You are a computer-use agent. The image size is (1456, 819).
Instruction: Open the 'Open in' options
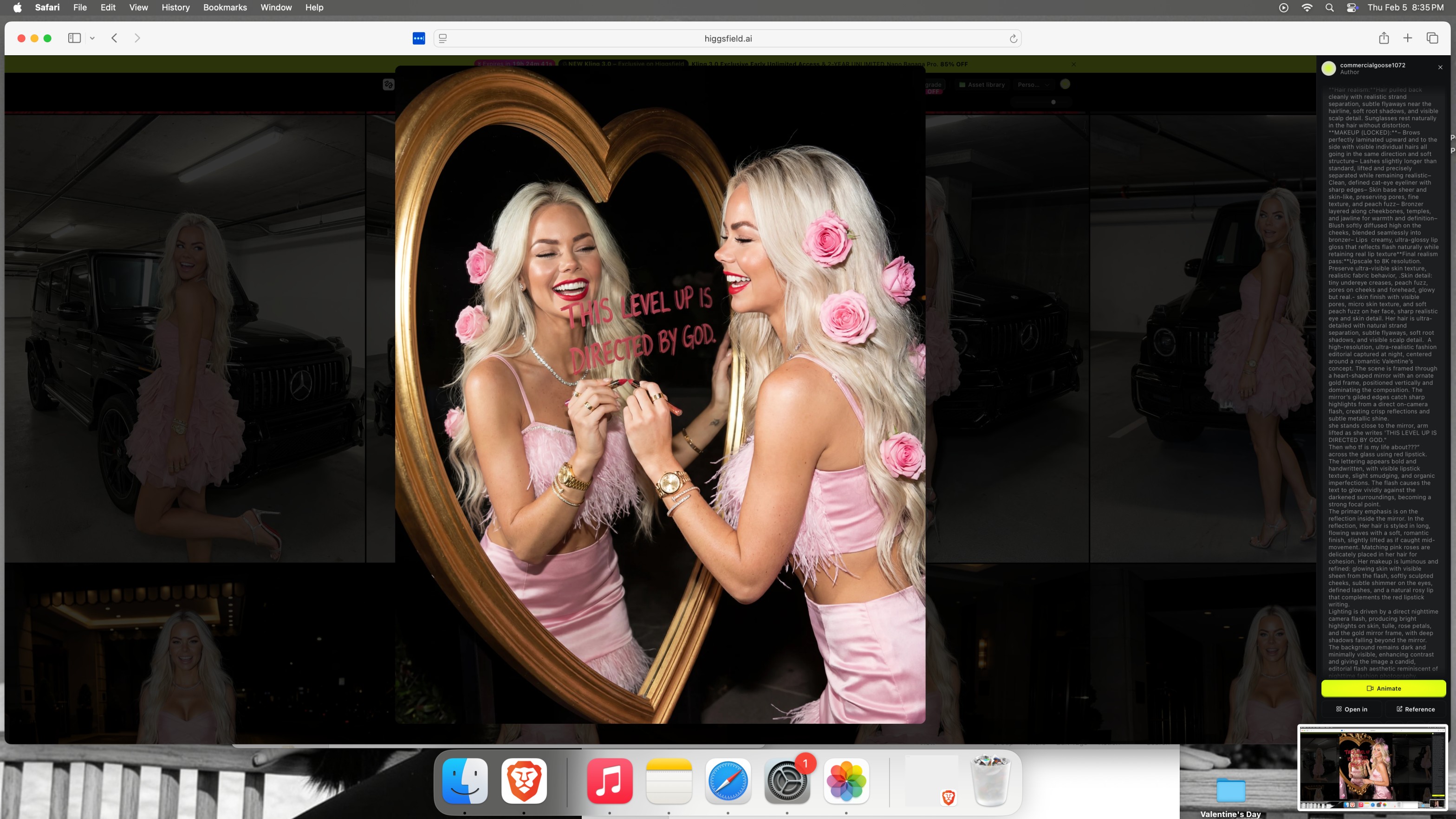tap(1352, 709)
